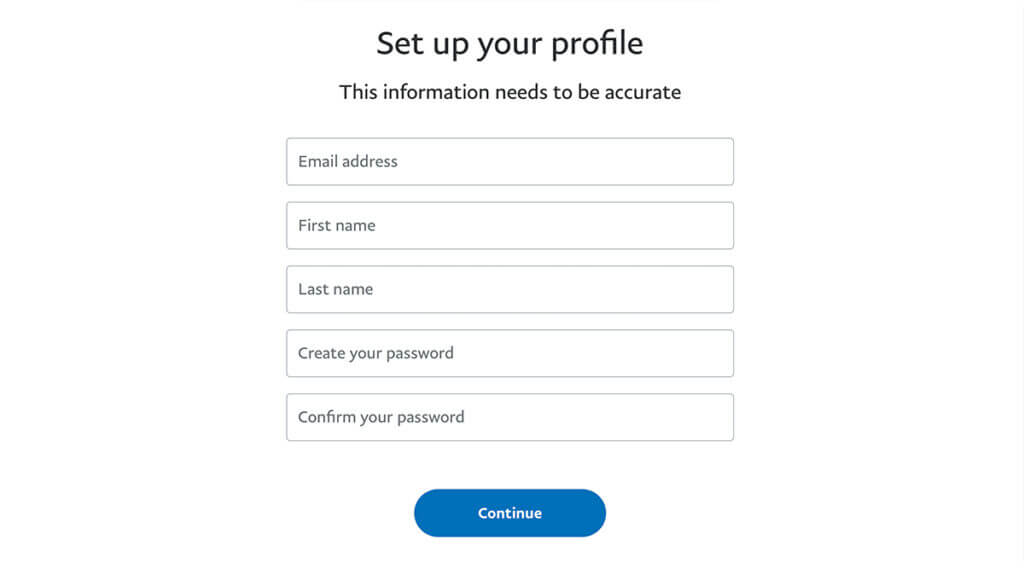Submit the form with the Continue button
Viewport: 1024px width, 568px height.
click(x=509, y=513)
